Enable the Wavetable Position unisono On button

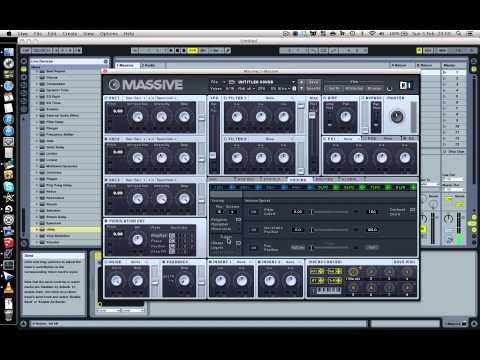pos(254,229)
